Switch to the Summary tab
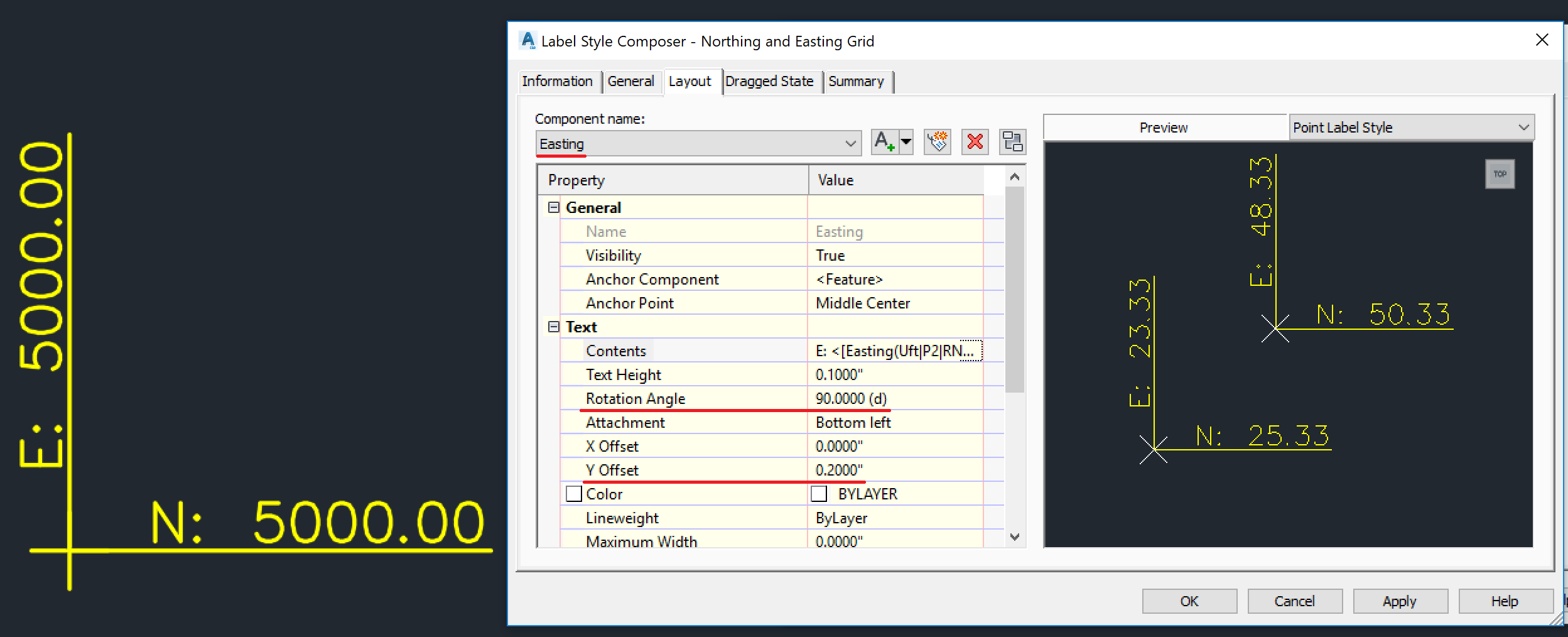Image resolution: width=1568 pixels, height=637 pixels. pos(857,82)
